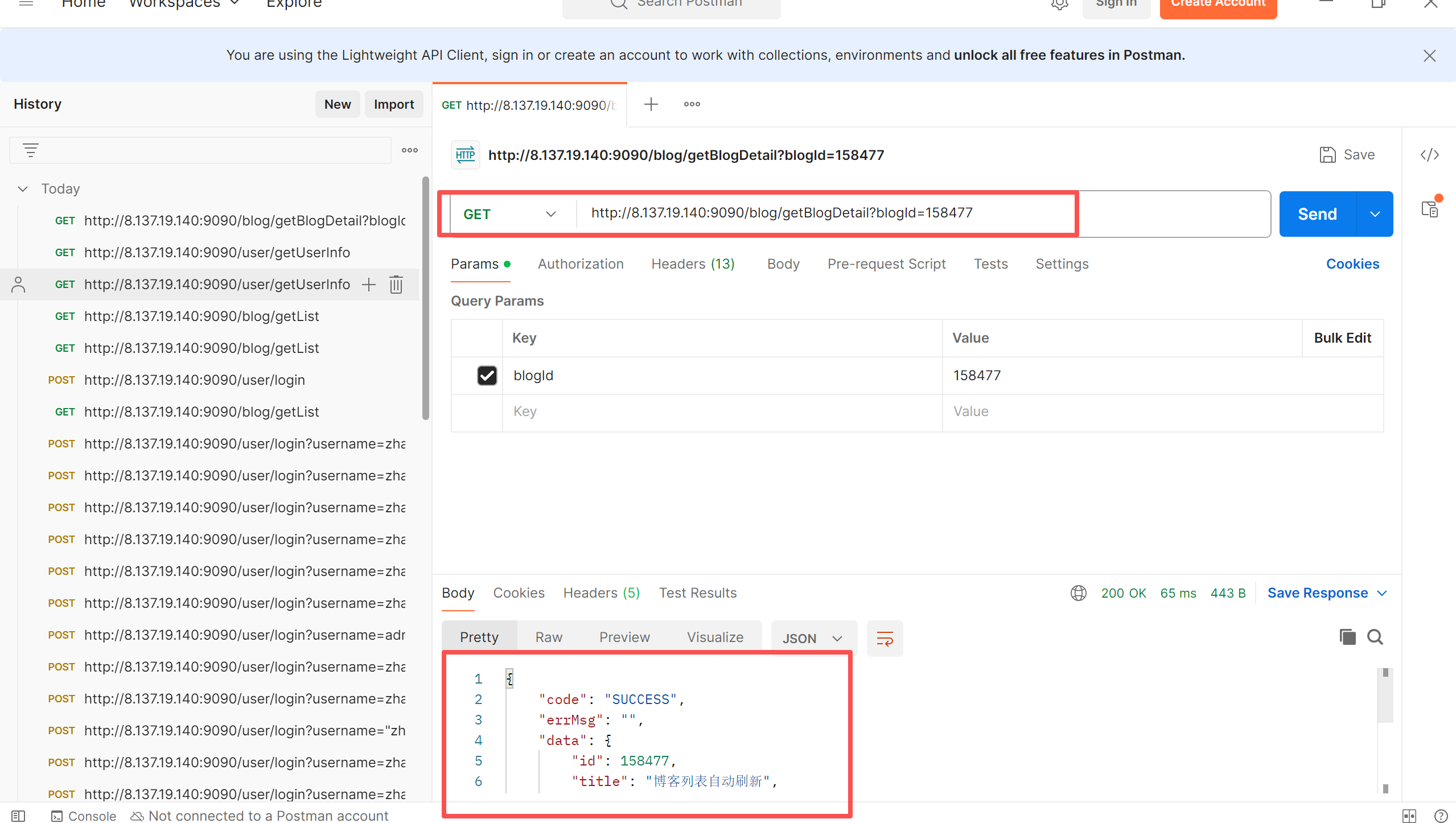The width and height of the screenshot is (1456, 823).
Task: Open a new request tab with the plus icon
Action: coord(651,104)
